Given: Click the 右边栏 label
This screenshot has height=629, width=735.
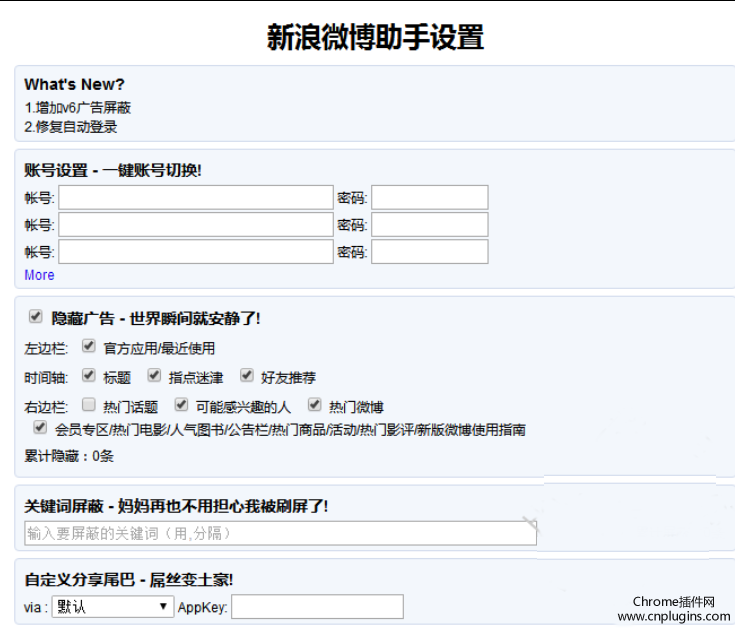Looking at the screenshot, I should (46, 407).
